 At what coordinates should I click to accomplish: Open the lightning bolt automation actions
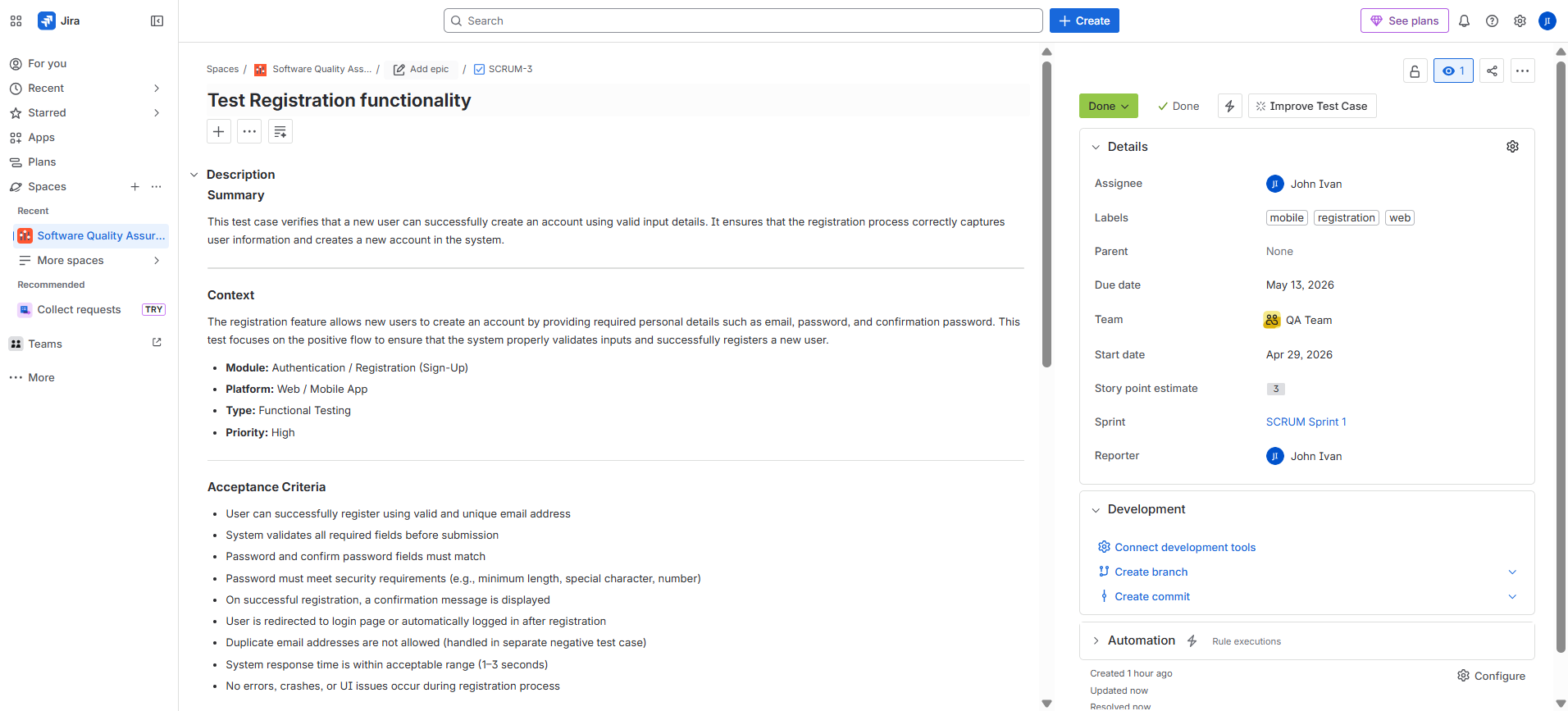(1229, 107)
